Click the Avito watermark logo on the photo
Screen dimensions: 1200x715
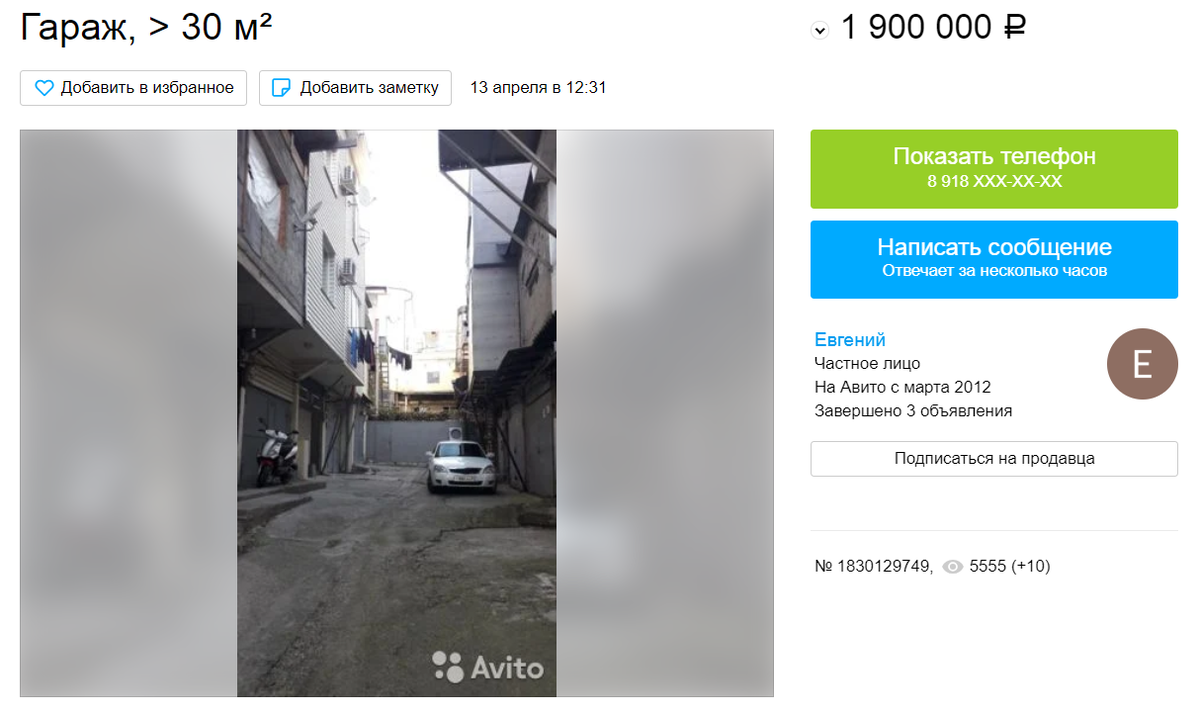point(488,667)
